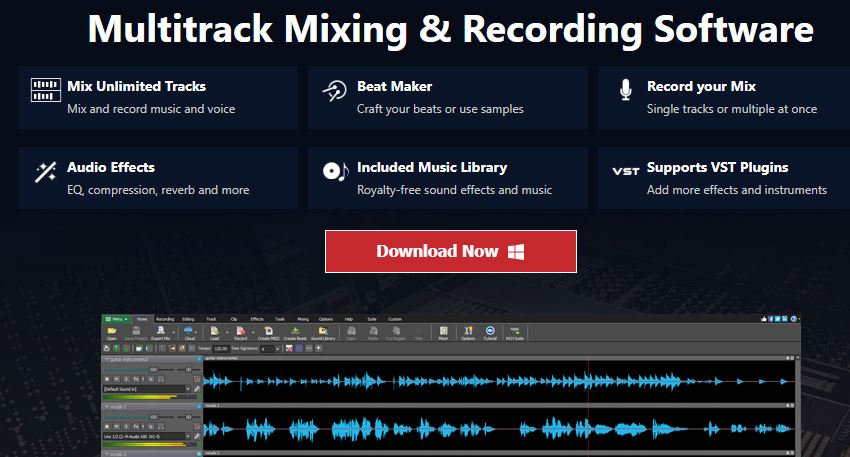
Task: Switch to the Tools tab in MixPad
Action: (280, 319)
